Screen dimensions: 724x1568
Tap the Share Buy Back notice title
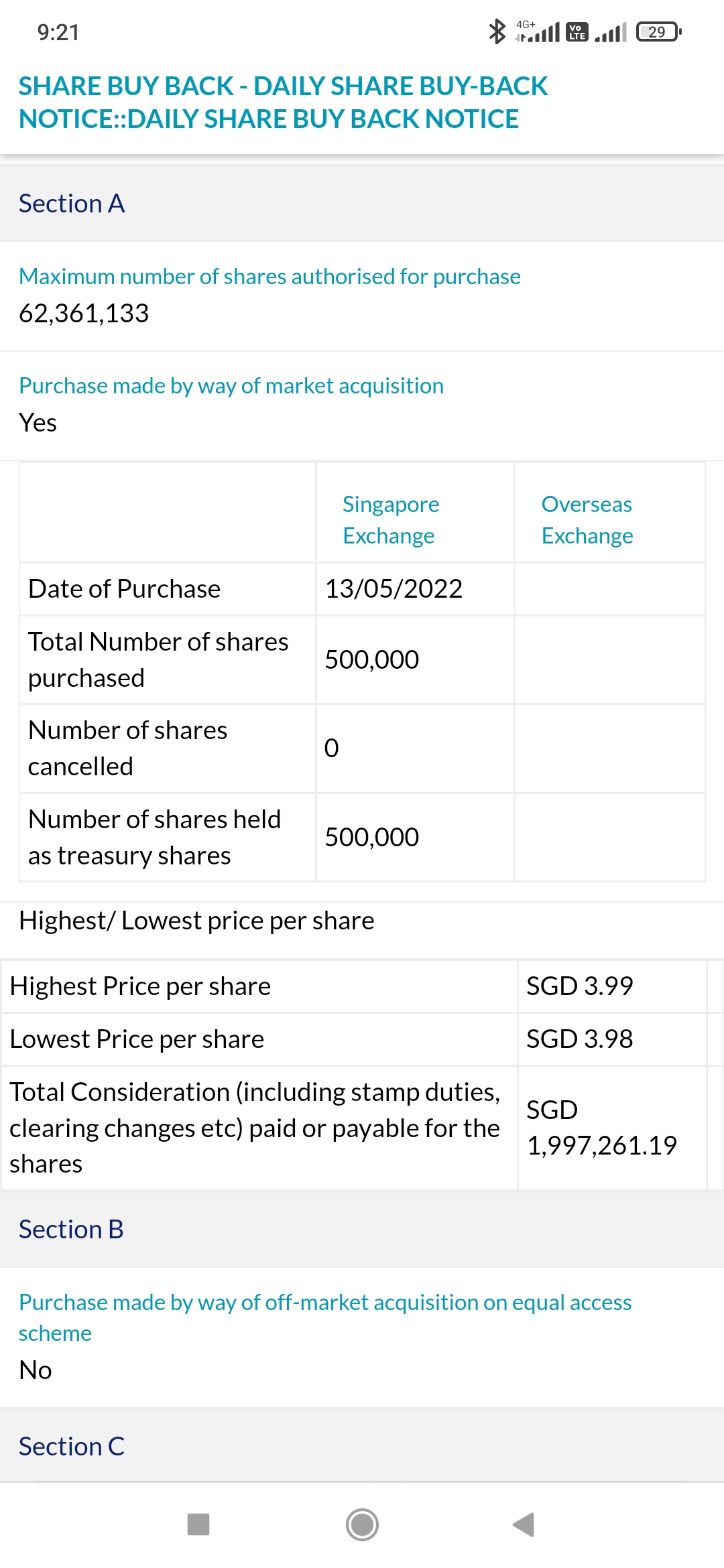(283, 103)
